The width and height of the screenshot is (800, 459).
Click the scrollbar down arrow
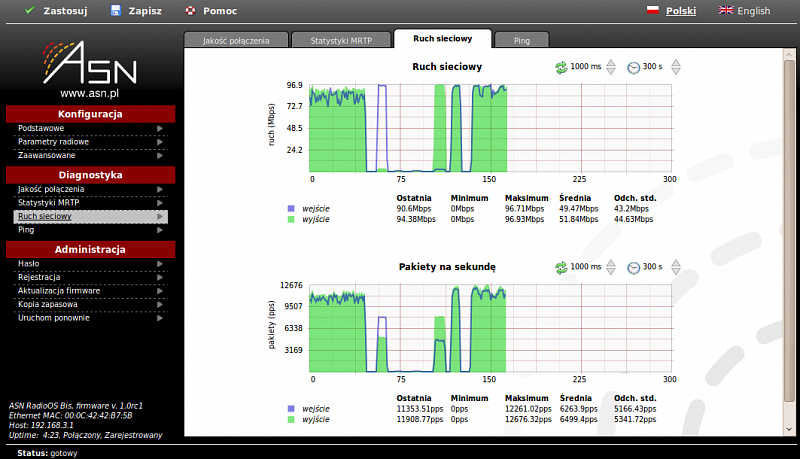click(789, 429)
